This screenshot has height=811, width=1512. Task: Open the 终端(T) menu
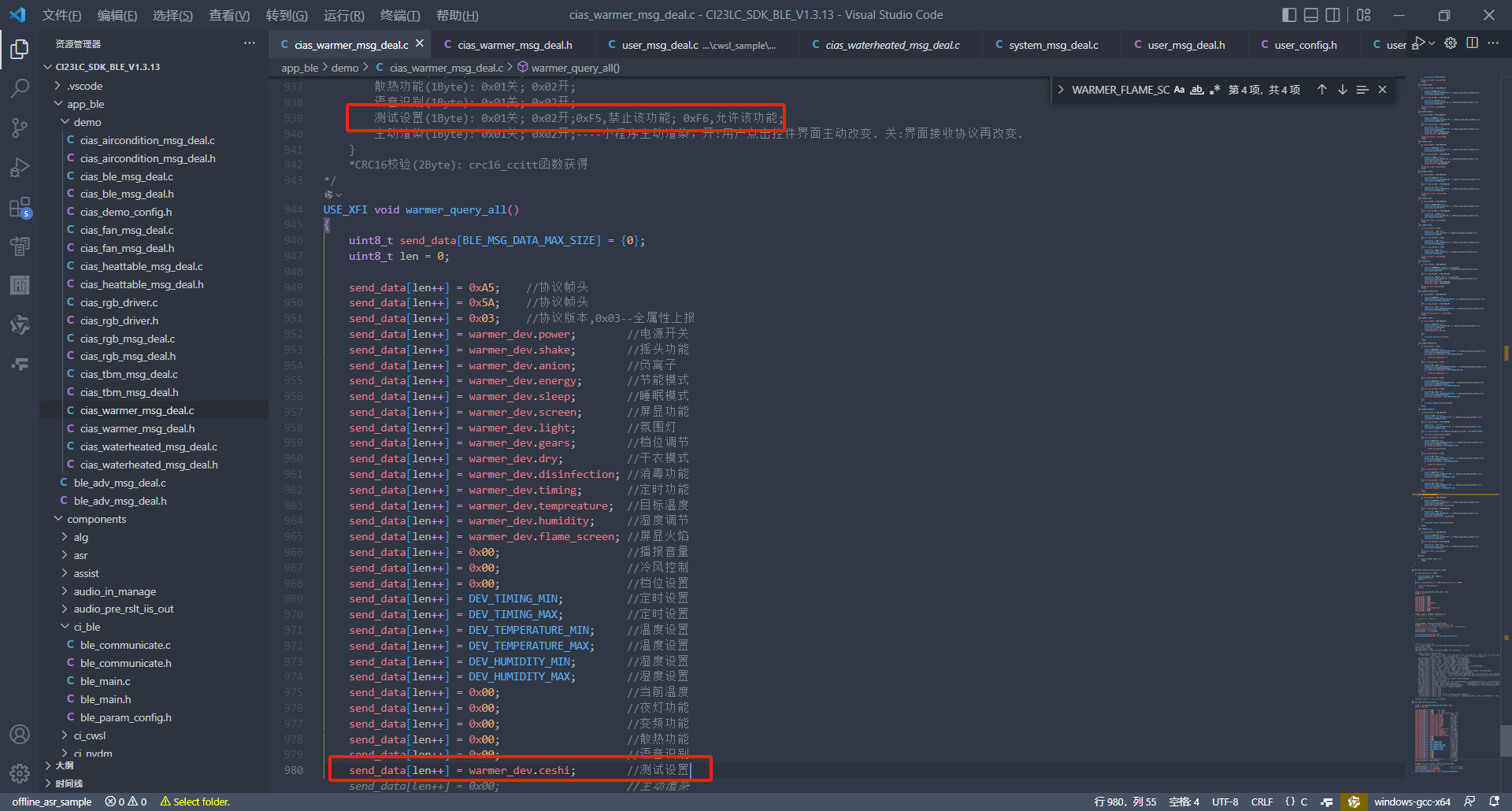click(x=400, y=15)
